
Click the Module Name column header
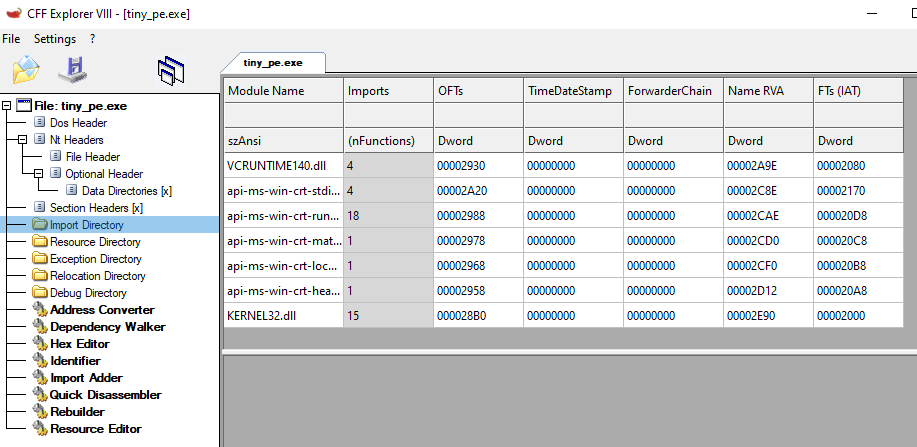(284, 91)
